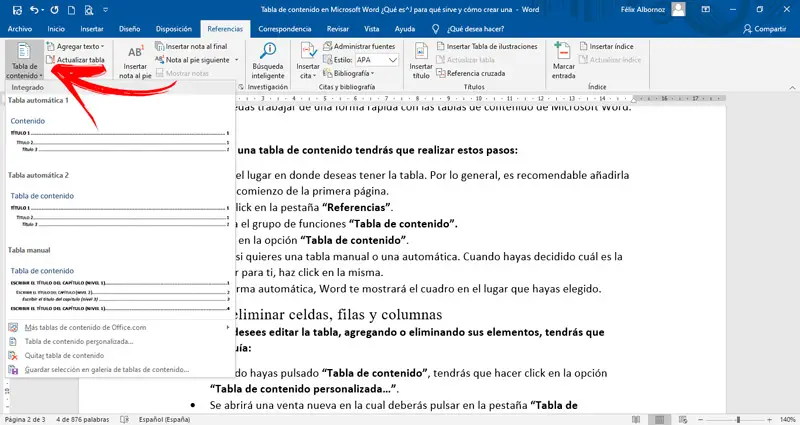The image size is (800, 425).
Task: Go to the Diseño ribbon tab
Action: tap(130, 29)
